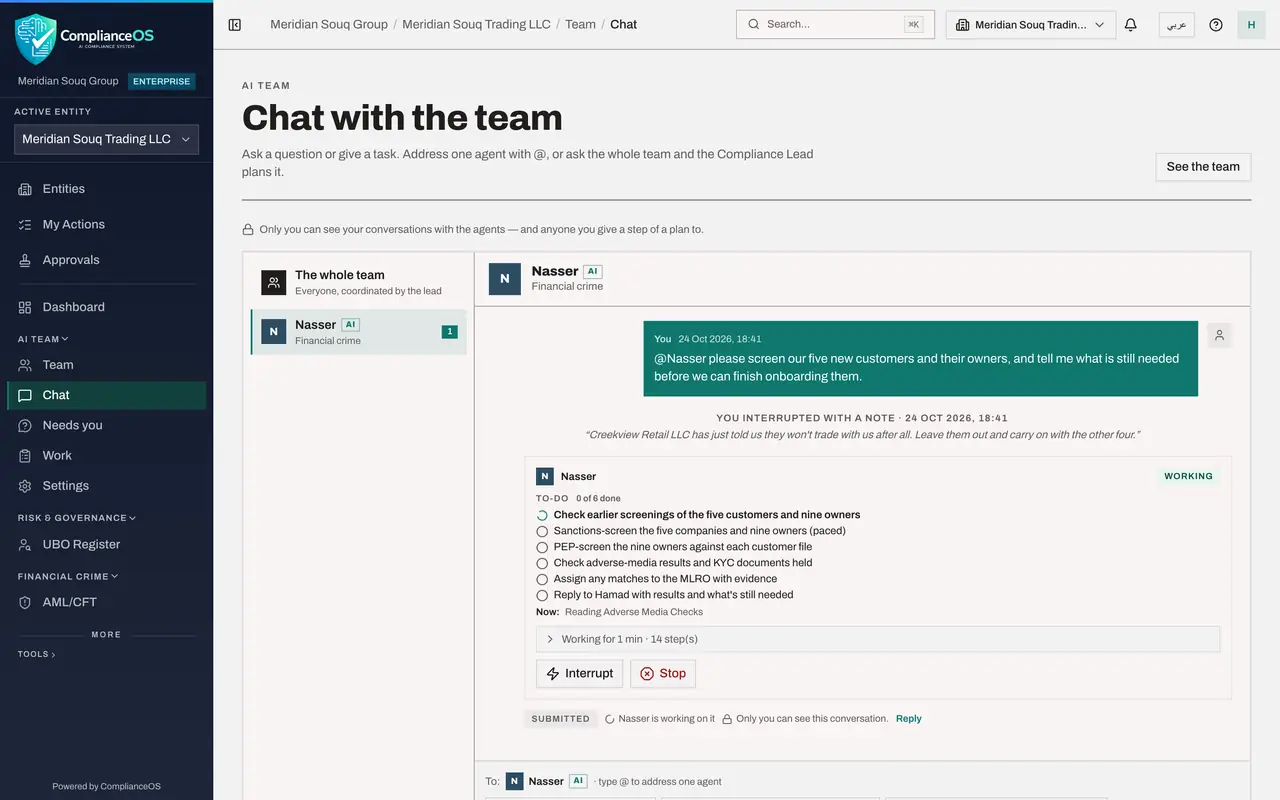Go to Meridian Souq Group breadcrumb

pos(329,24)
